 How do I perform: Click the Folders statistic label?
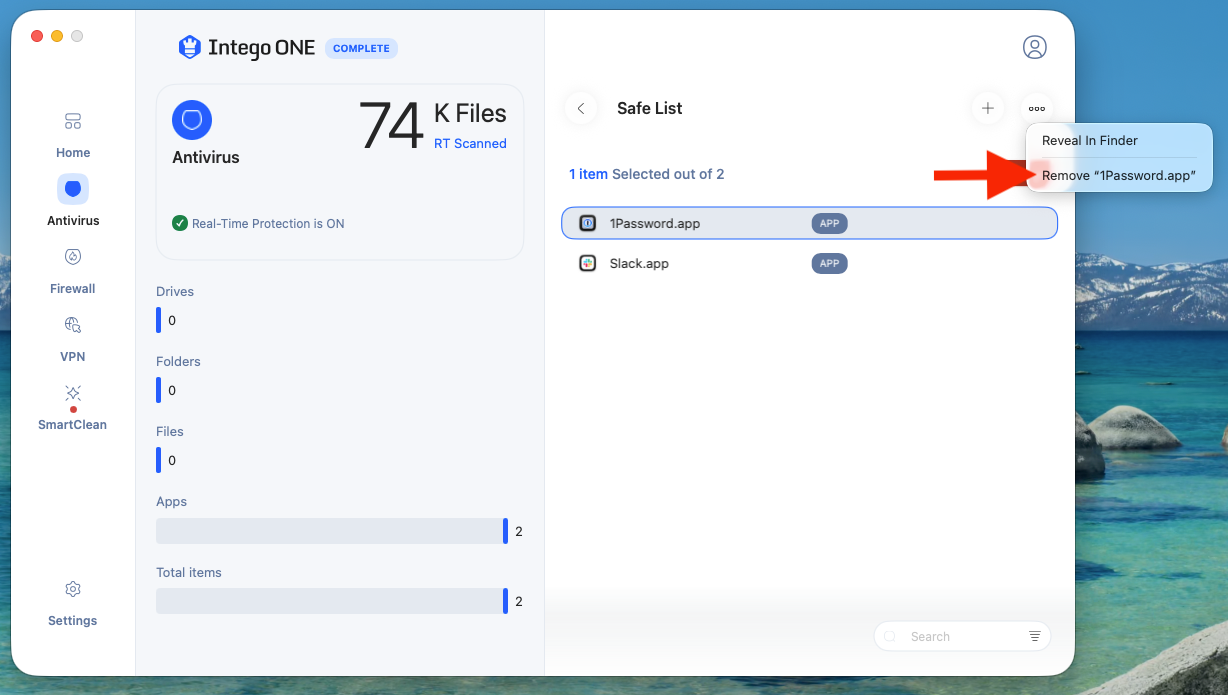point(178,362)
